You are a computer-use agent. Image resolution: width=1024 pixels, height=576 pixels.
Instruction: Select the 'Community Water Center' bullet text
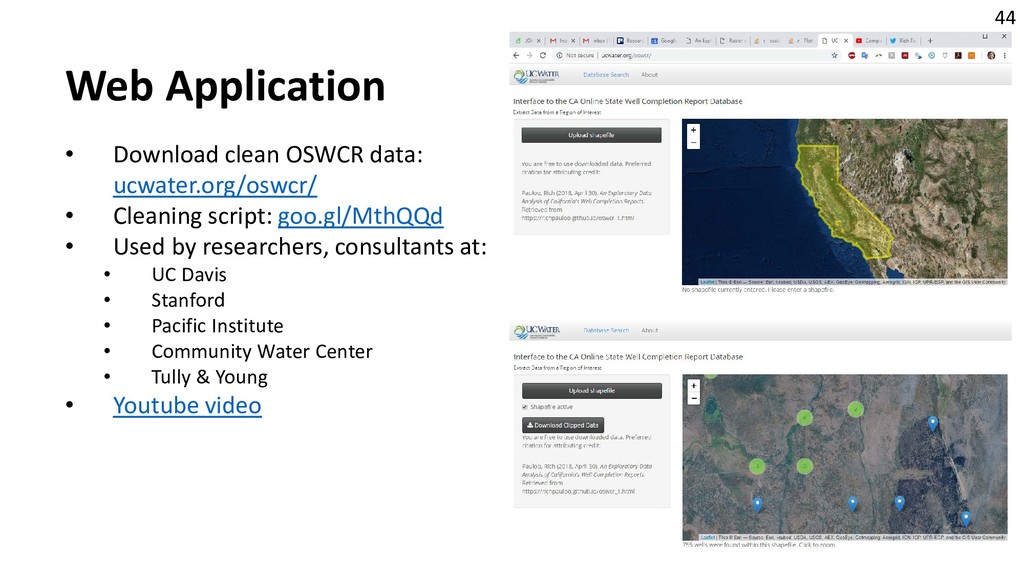pos(262,351)
